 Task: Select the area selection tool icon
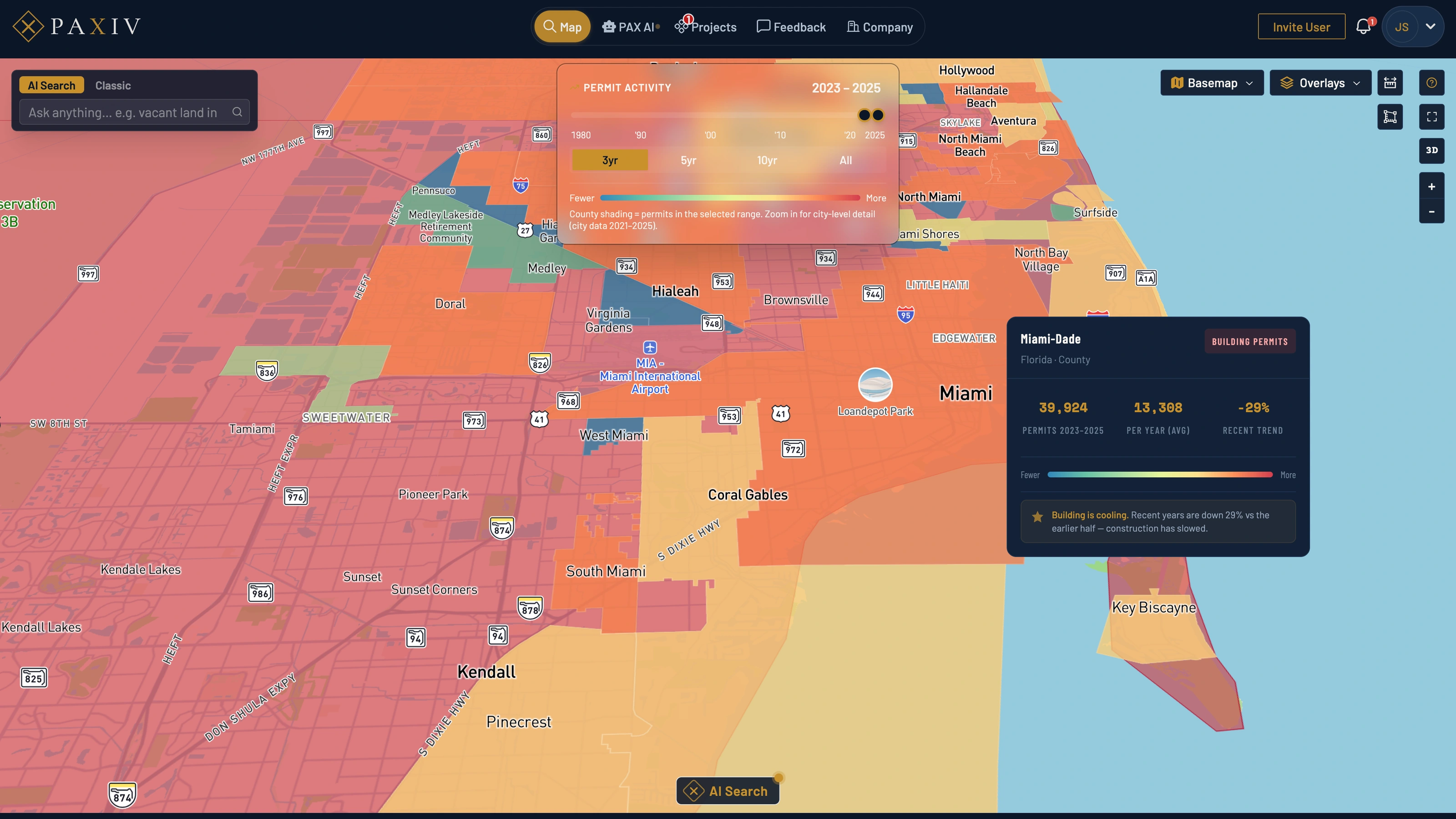[x=1390, y=117]
